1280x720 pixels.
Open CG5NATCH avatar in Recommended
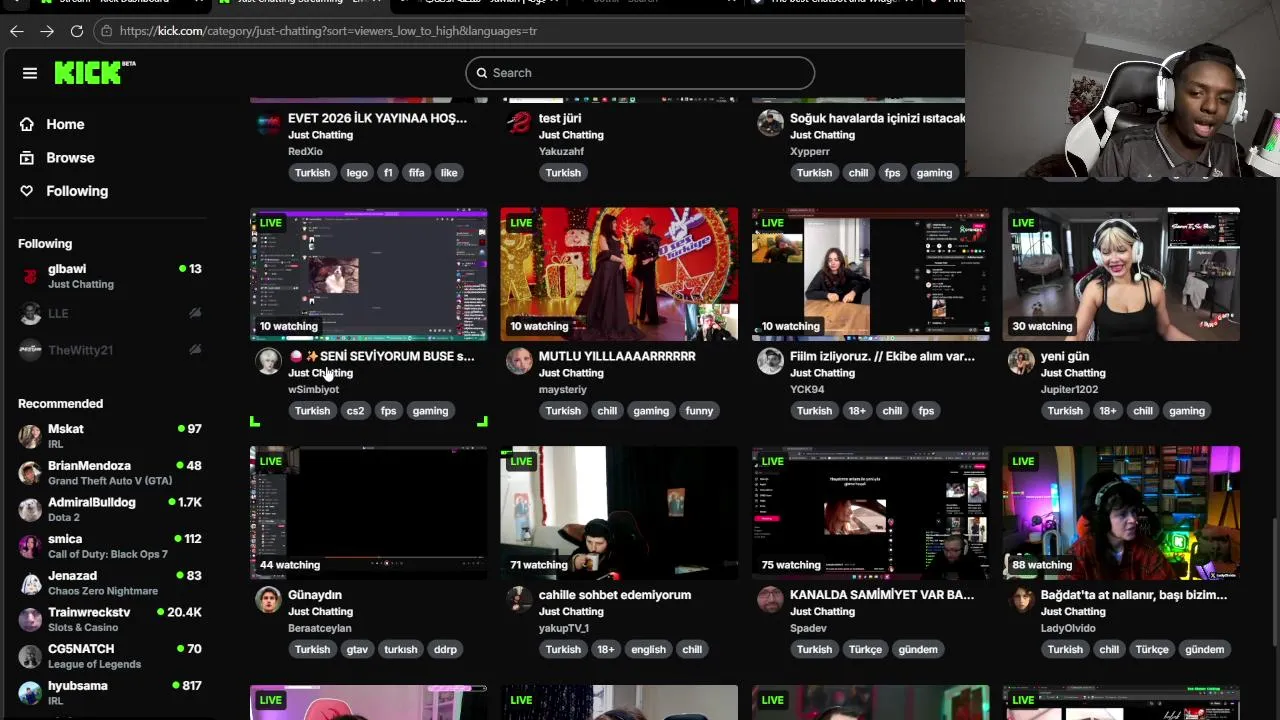(30, 656)
